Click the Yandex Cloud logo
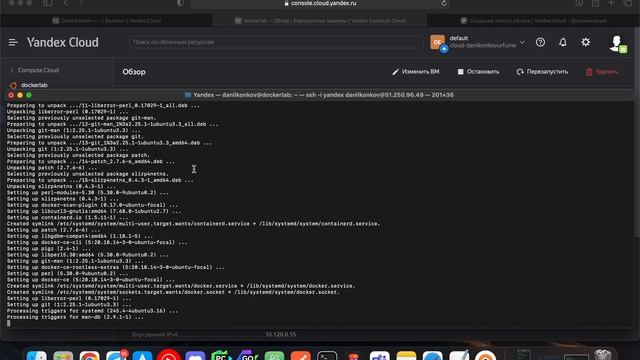This screenshot has width=640, height=360. [x=62, y=42]
